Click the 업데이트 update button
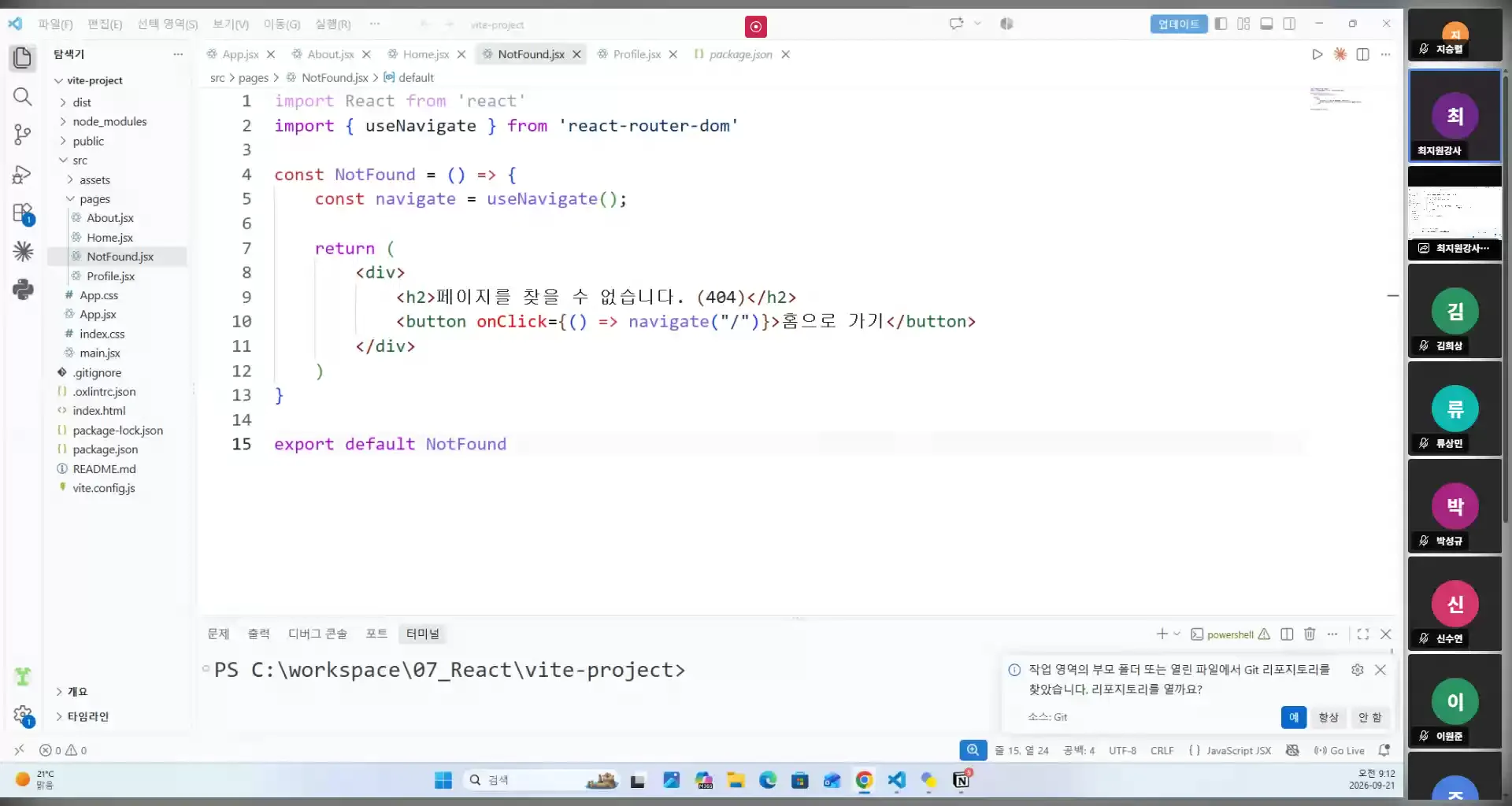The height and width of the screenshot is (806, 1512). point(1179,24)
